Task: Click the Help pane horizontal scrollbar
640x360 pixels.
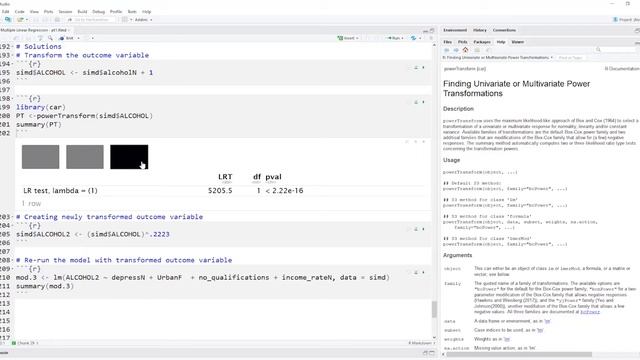Action: point(518,354)
